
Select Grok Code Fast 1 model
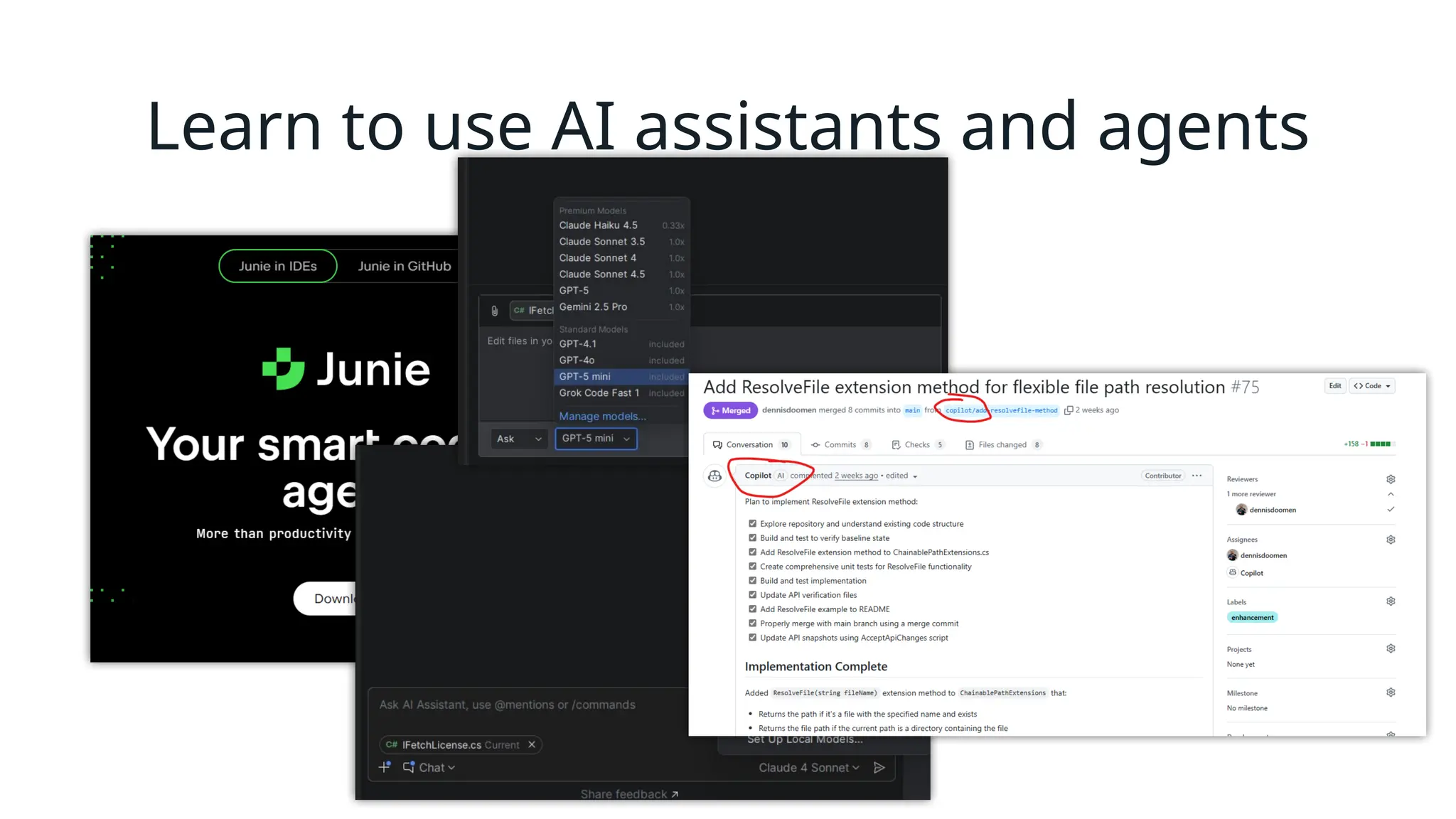point(621,393)
